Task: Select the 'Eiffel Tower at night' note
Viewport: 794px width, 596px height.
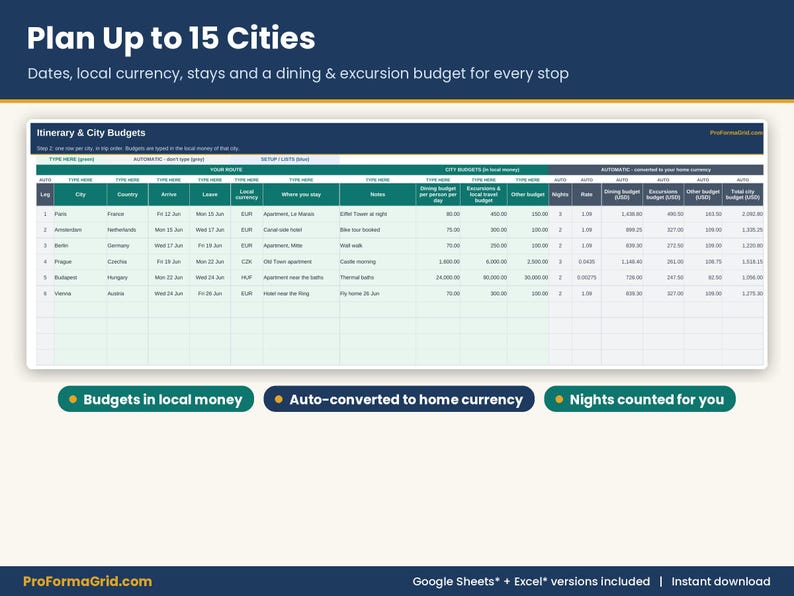Action: tap(377, 214)
